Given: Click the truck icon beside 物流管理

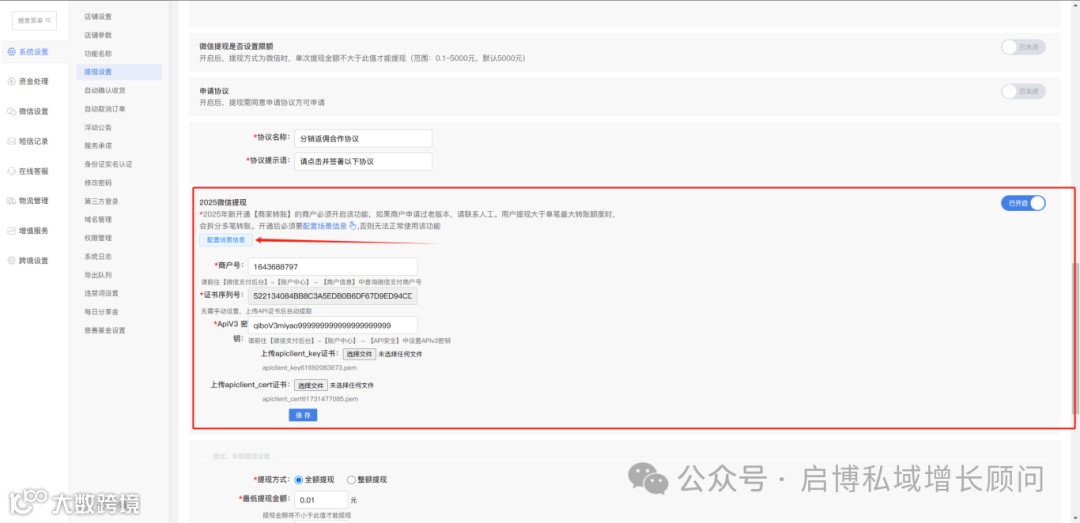Looking at the screenshot, I should [x=11, y=201].
